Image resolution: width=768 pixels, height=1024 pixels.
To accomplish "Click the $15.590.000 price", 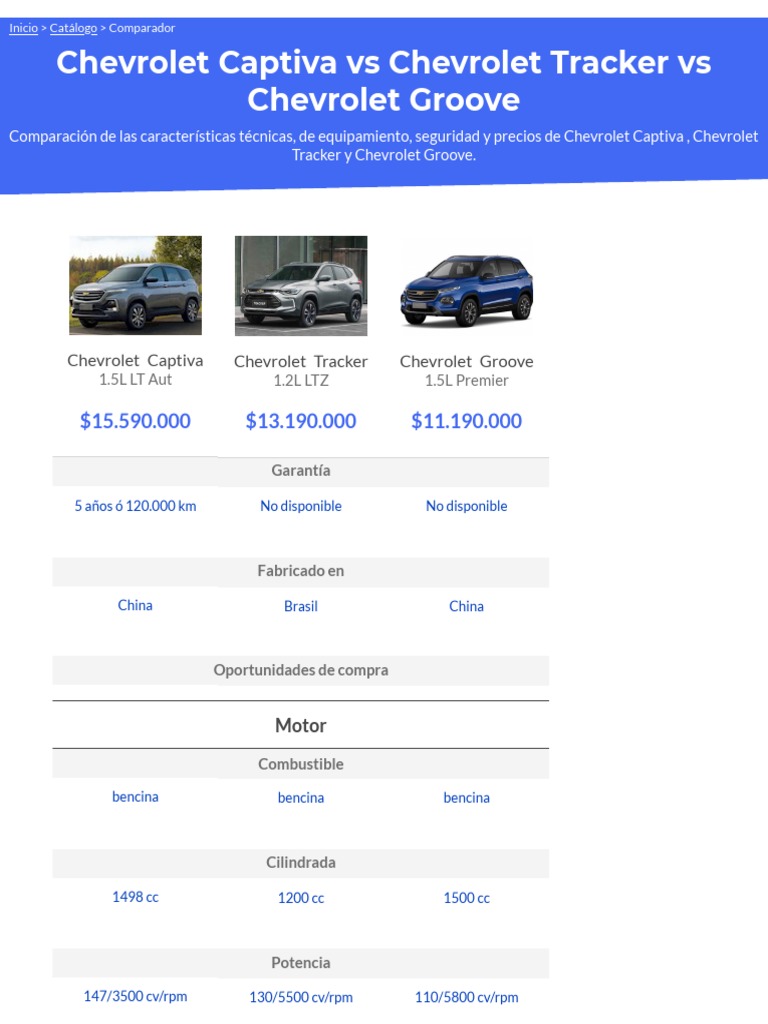I will coord(135,421).
